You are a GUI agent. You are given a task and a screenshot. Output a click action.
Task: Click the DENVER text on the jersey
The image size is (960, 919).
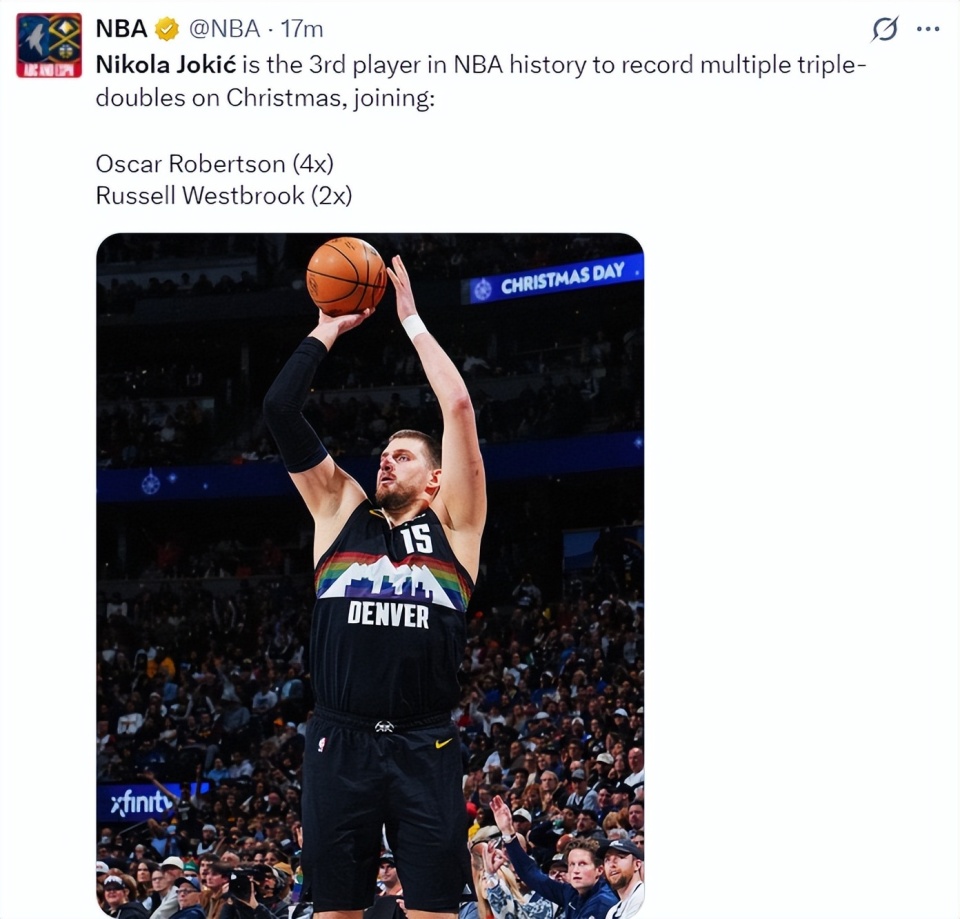point(388,615)
